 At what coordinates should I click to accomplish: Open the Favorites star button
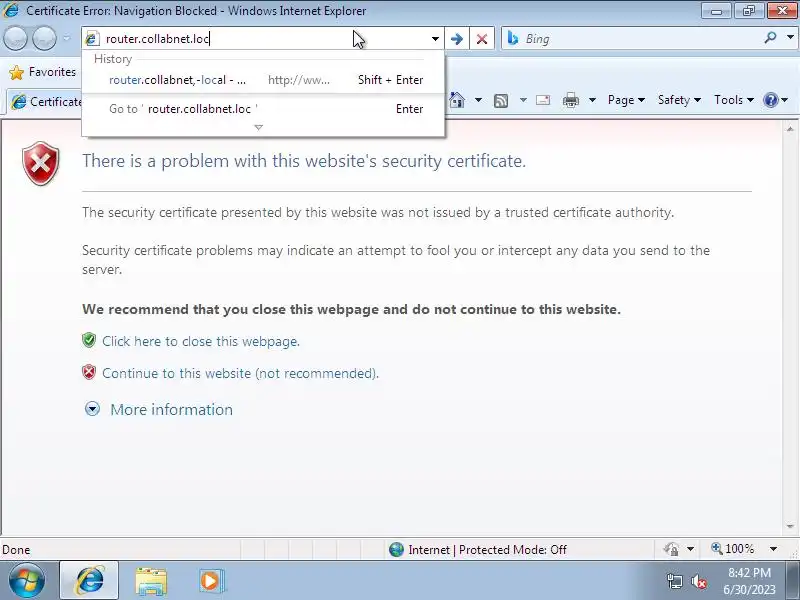pos(43,72)
